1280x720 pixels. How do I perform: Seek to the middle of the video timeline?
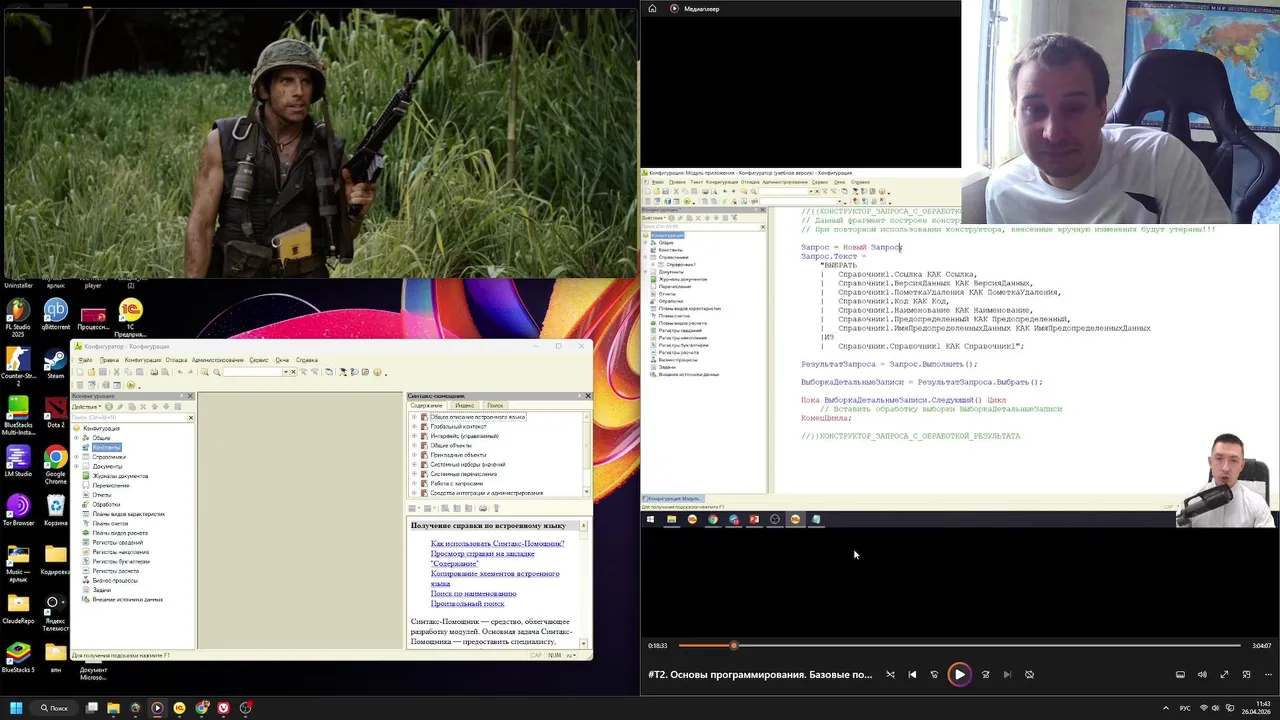point(960,645)
